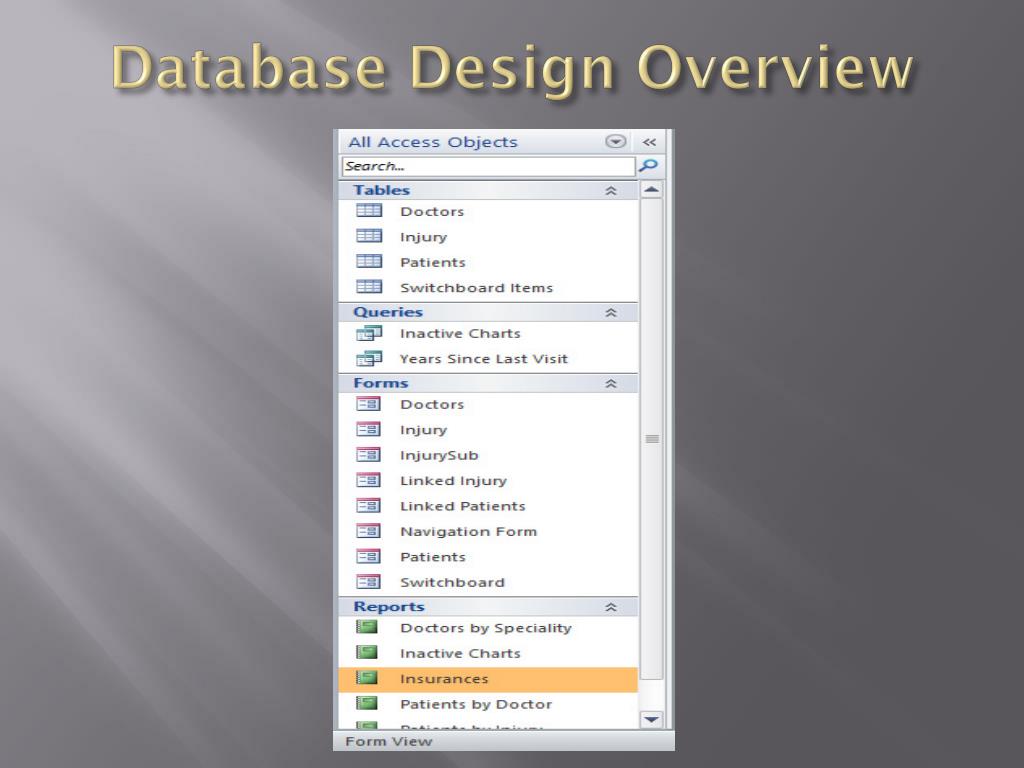
Task: Open the Doctors table icon
Action: click(x=370, y=211)
